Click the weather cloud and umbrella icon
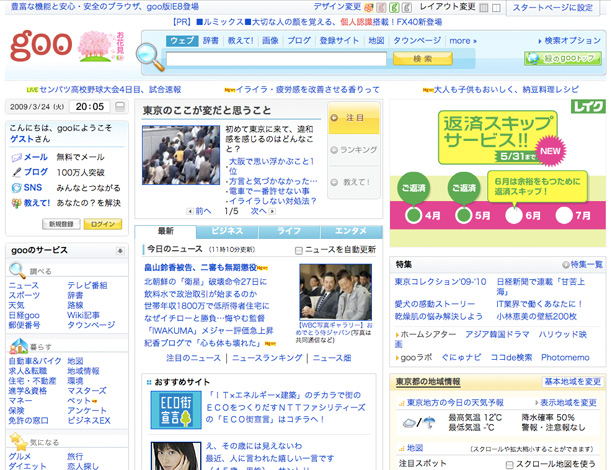The image size is (611, 470). (x=419, y=422)
